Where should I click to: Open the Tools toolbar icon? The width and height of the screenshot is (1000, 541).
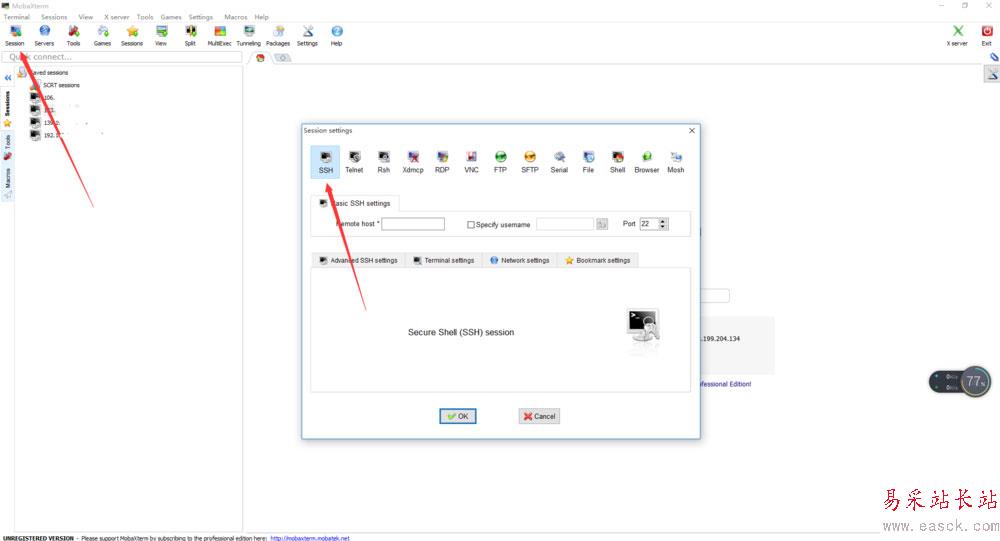[x=73, y=36]
